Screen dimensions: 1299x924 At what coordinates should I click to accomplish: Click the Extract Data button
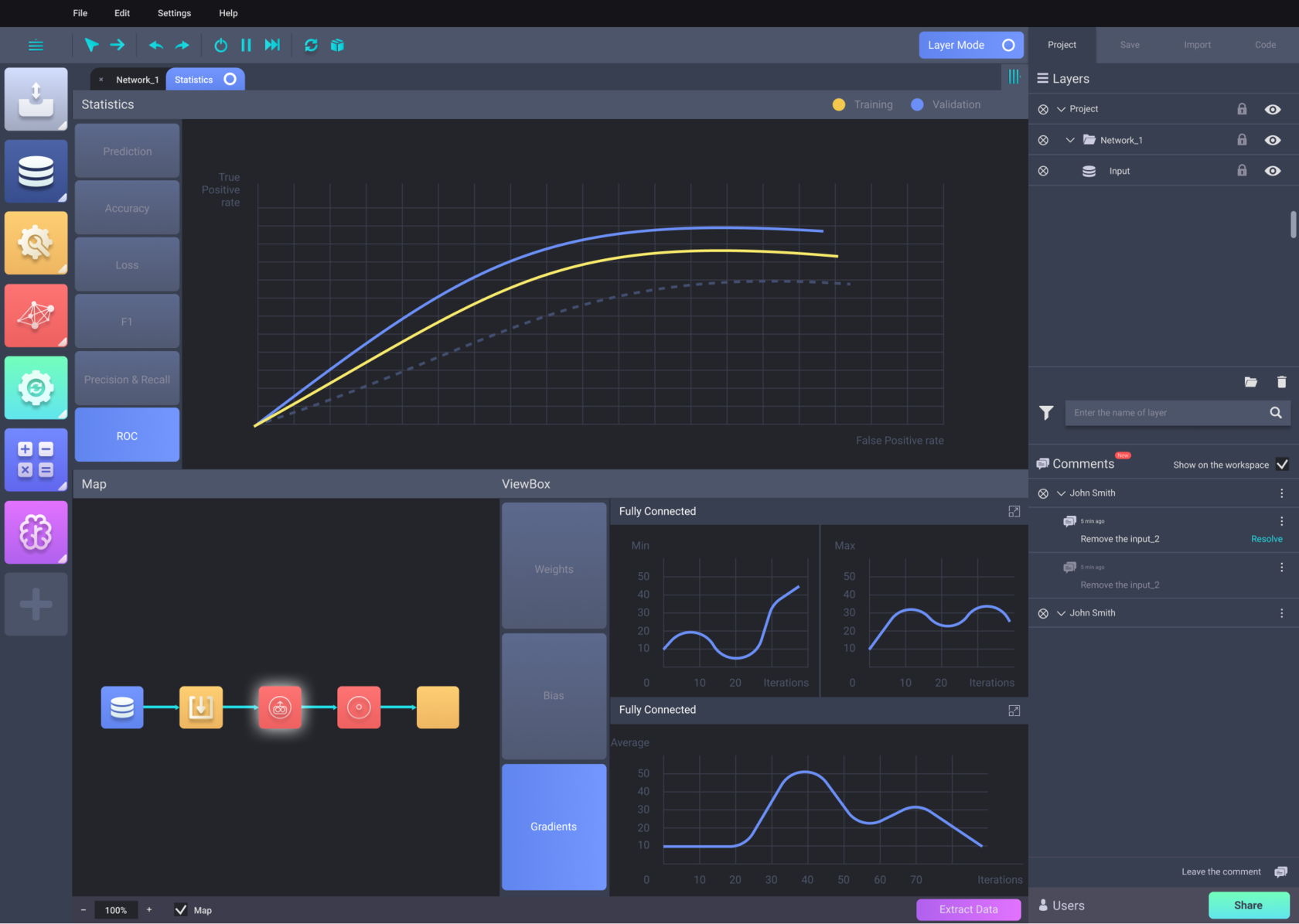click(x=968, y=909)
